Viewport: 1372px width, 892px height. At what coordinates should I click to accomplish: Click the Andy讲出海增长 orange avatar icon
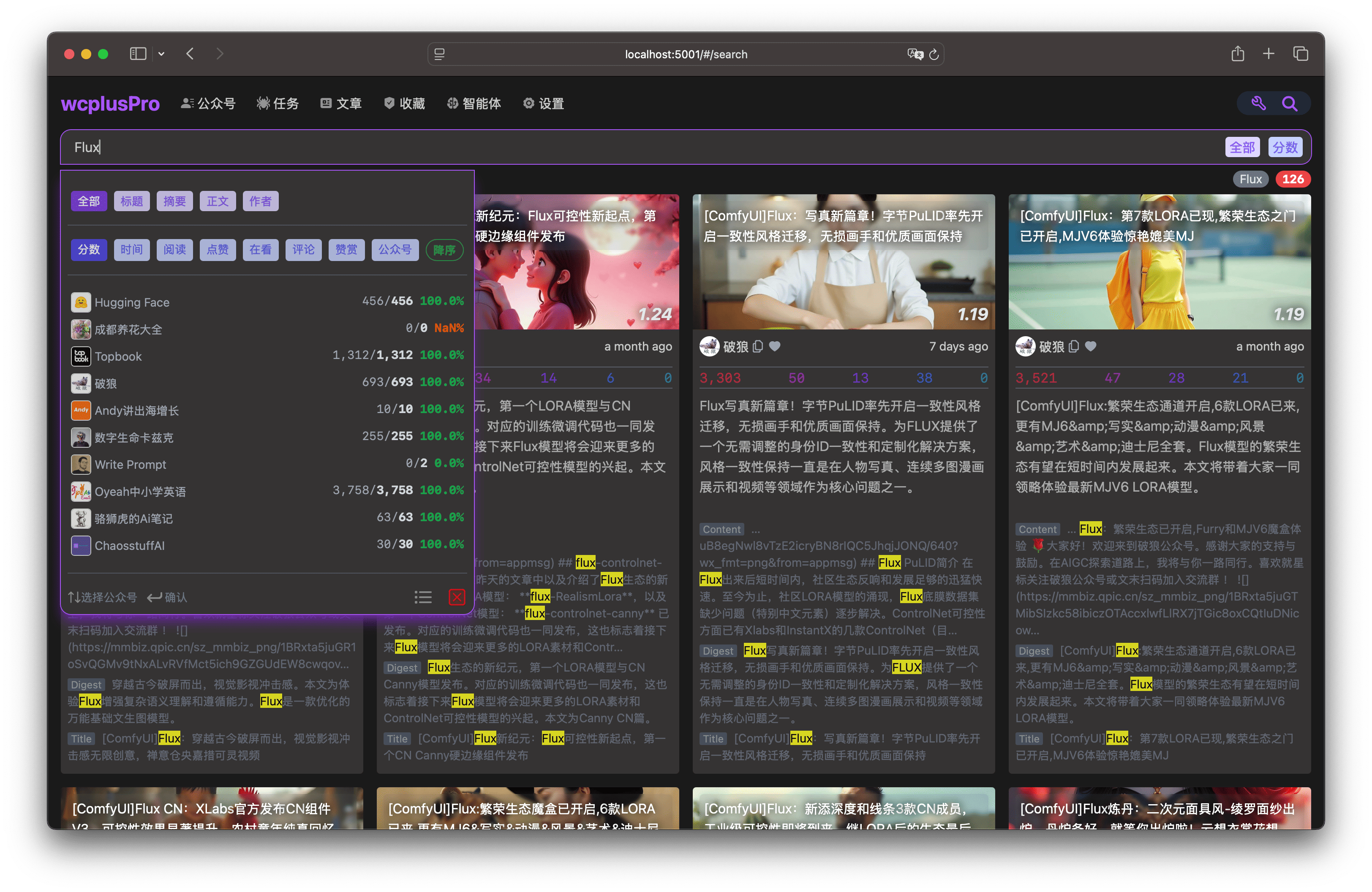point(81,410)
